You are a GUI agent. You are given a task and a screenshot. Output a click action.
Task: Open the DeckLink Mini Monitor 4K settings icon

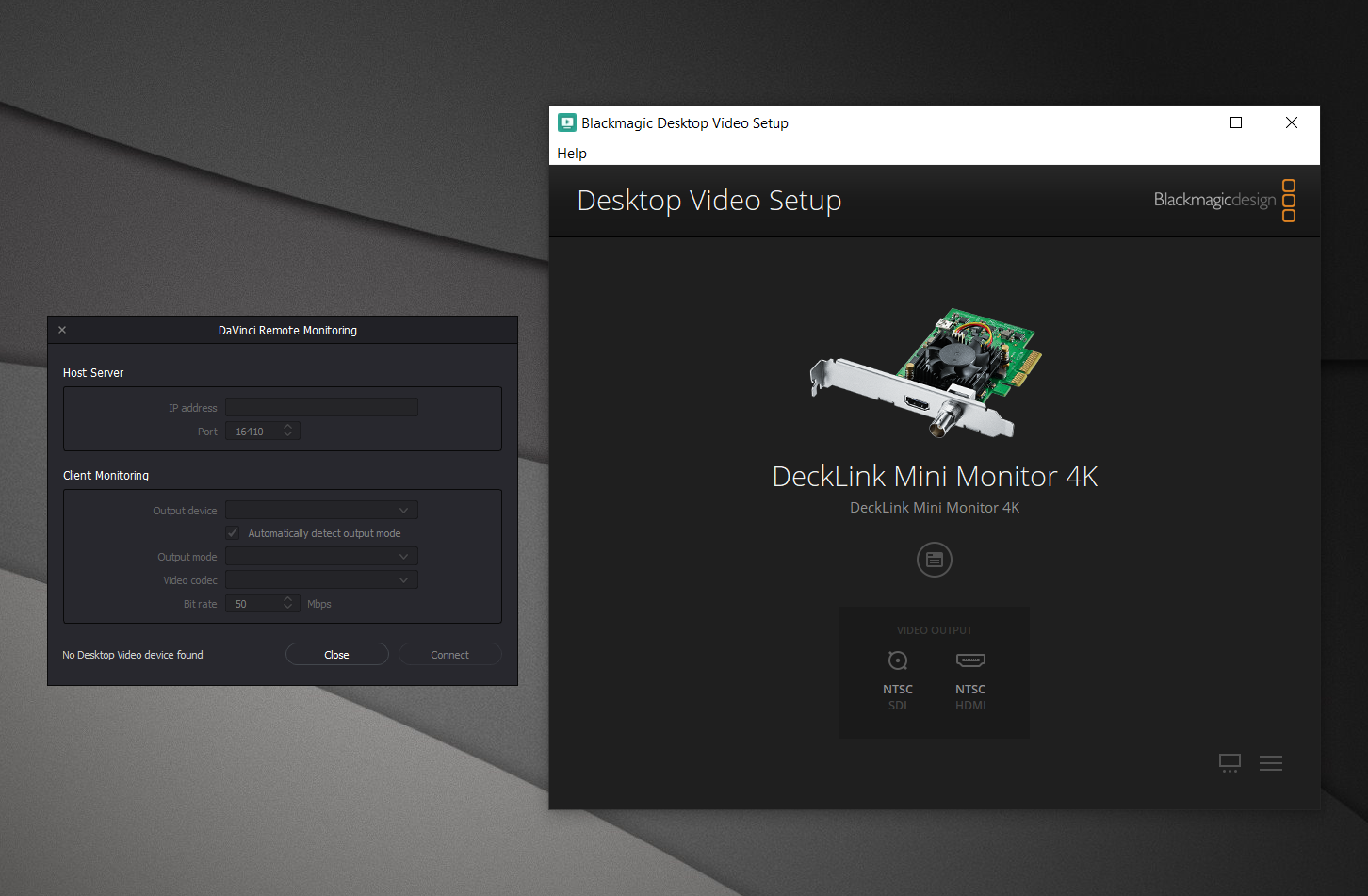(935, 560)
